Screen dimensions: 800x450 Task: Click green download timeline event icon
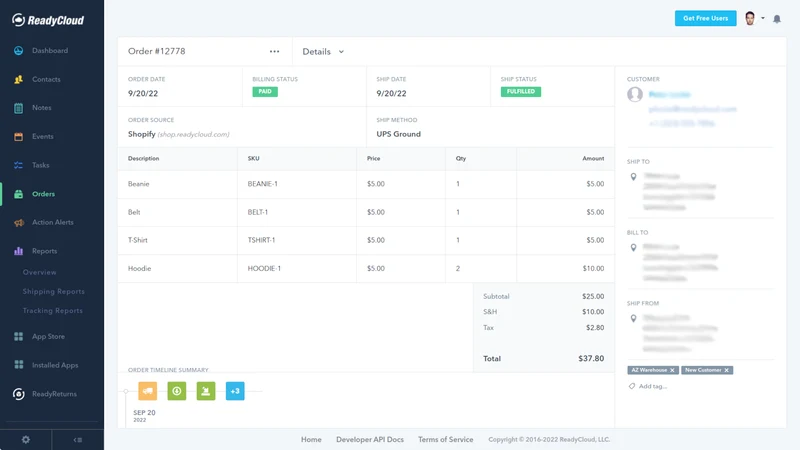click(206, 391)
